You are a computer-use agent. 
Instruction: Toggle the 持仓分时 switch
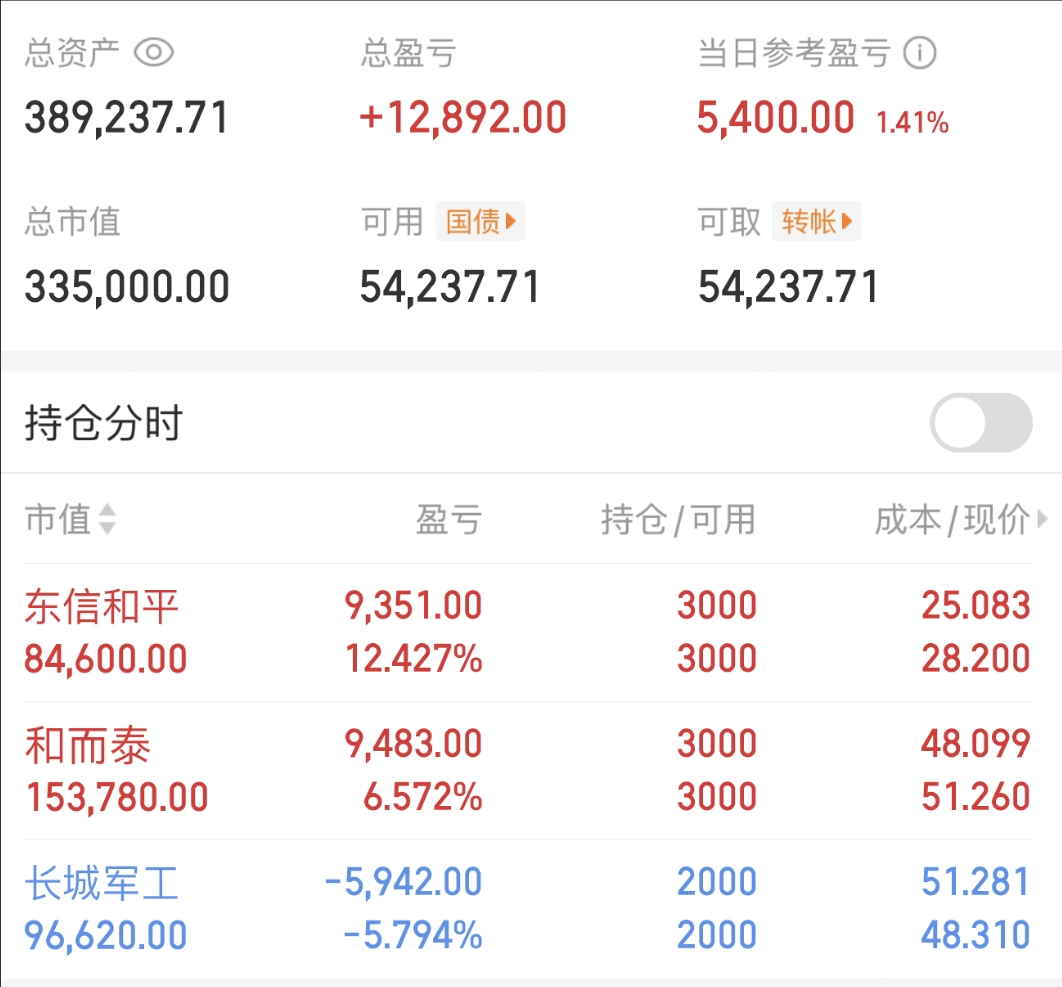click(x=980, y=423)
